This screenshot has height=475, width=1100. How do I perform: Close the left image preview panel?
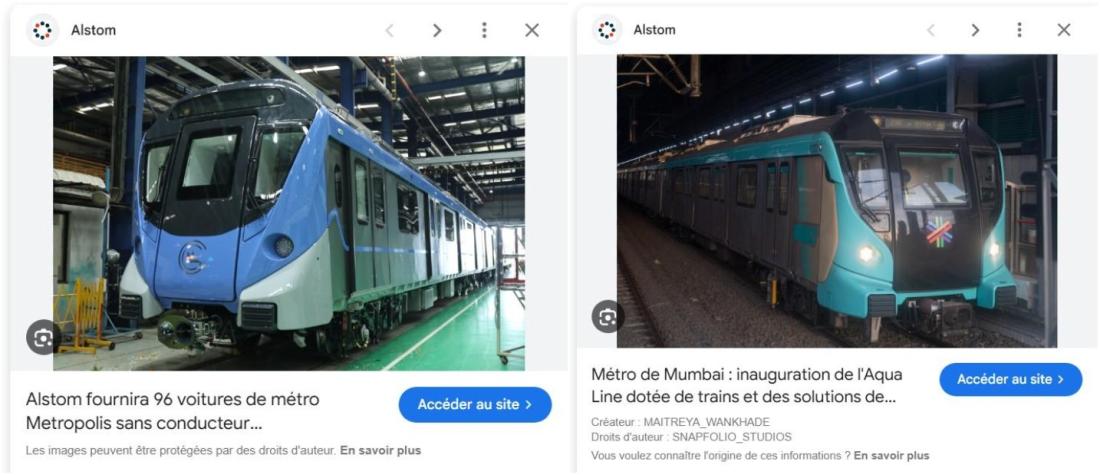pyautogui.click(x=532, y=30)
